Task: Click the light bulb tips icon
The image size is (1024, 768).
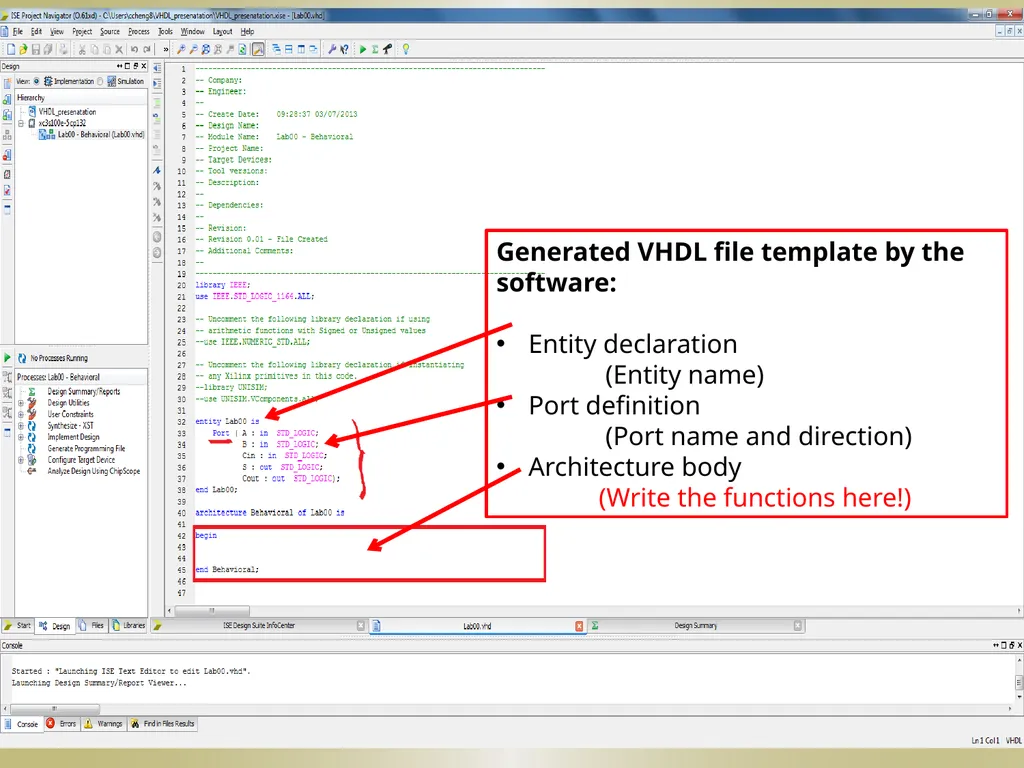Action: pyautogui.click(x=406, y=49)
